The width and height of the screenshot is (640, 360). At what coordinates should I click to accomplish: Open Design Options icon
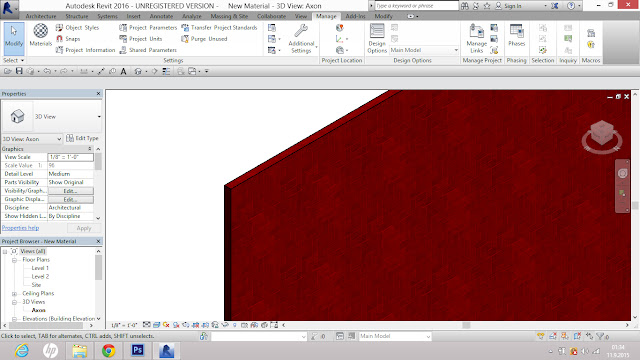[377, 38]
